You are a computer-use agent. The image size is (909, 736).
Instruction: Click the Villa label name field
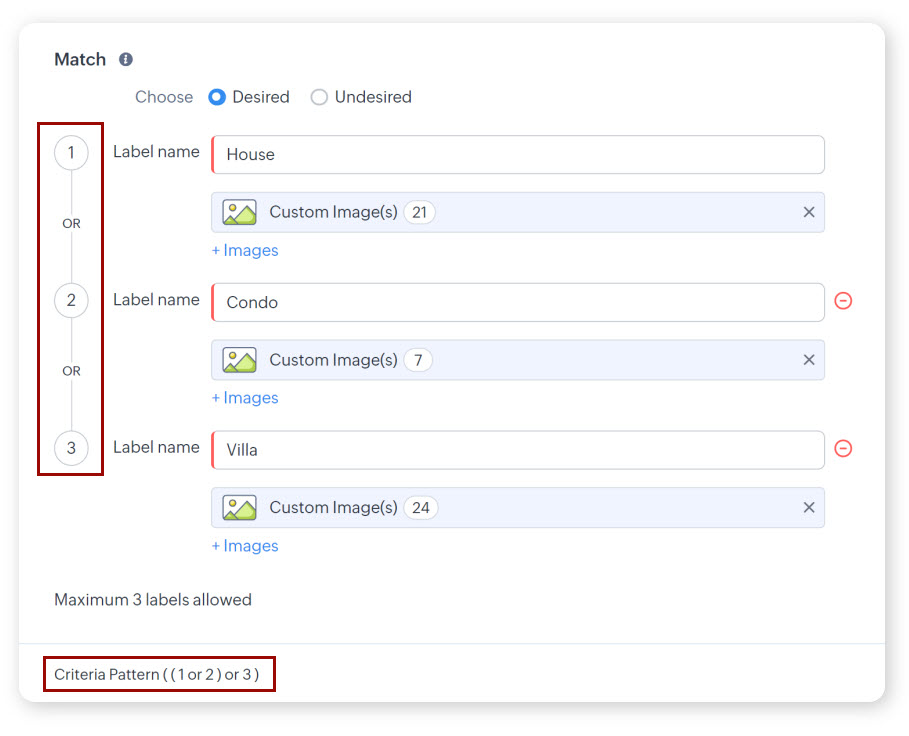click(x=518, y=450)
